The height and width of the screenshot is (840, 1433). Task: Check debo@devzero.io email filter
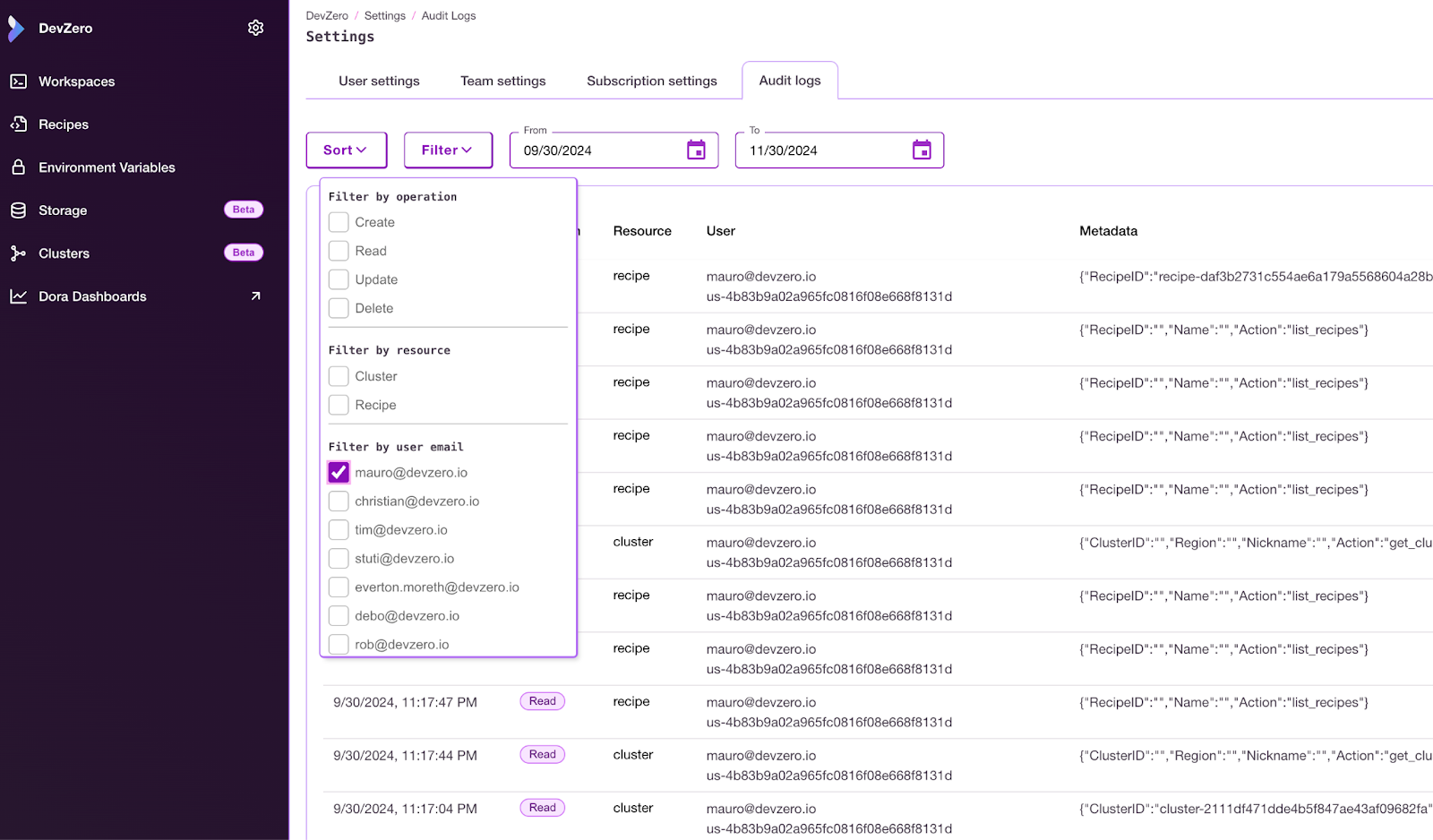point(339,615)
